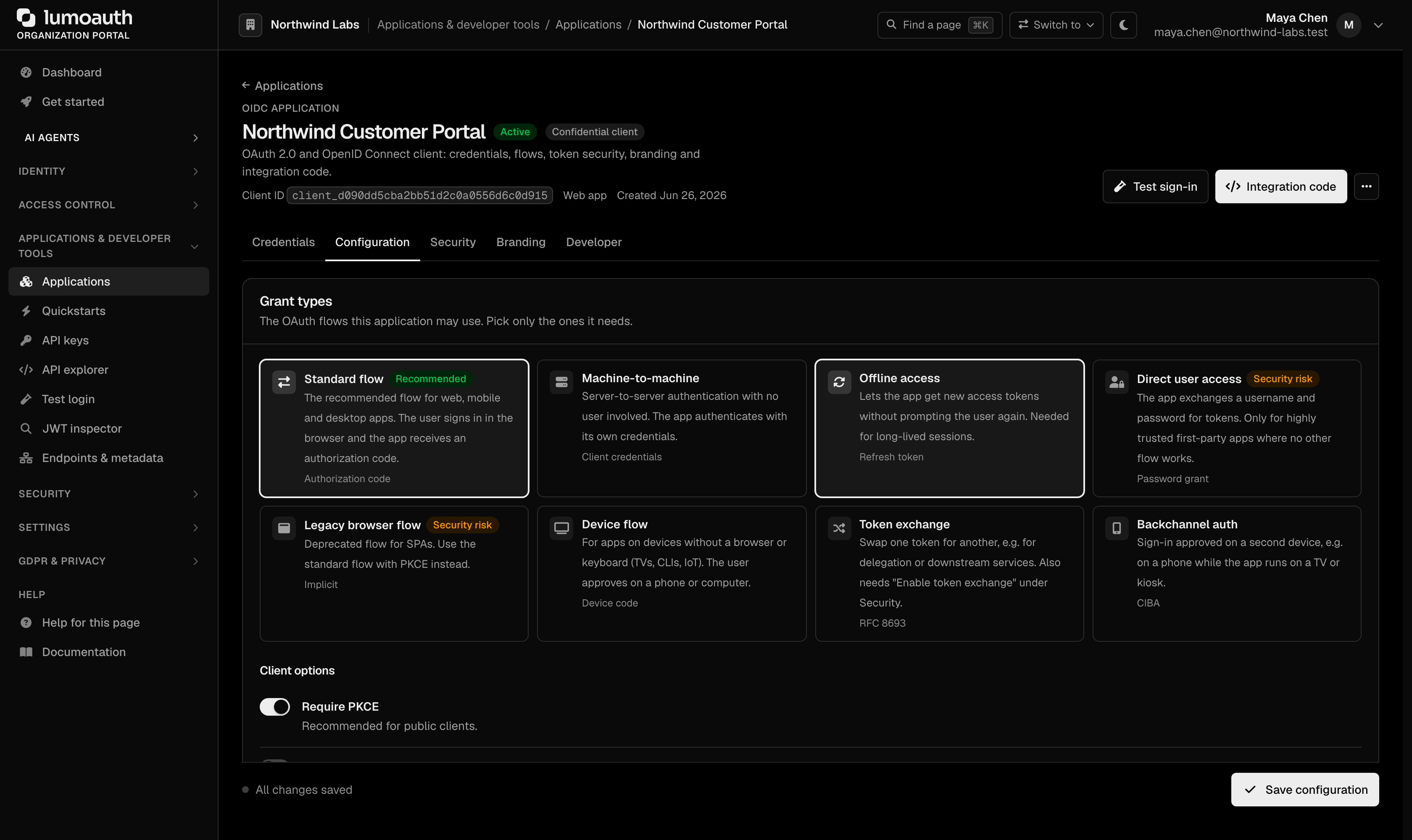
Task: Click the Find a page search field
Action: click(940, 25)
